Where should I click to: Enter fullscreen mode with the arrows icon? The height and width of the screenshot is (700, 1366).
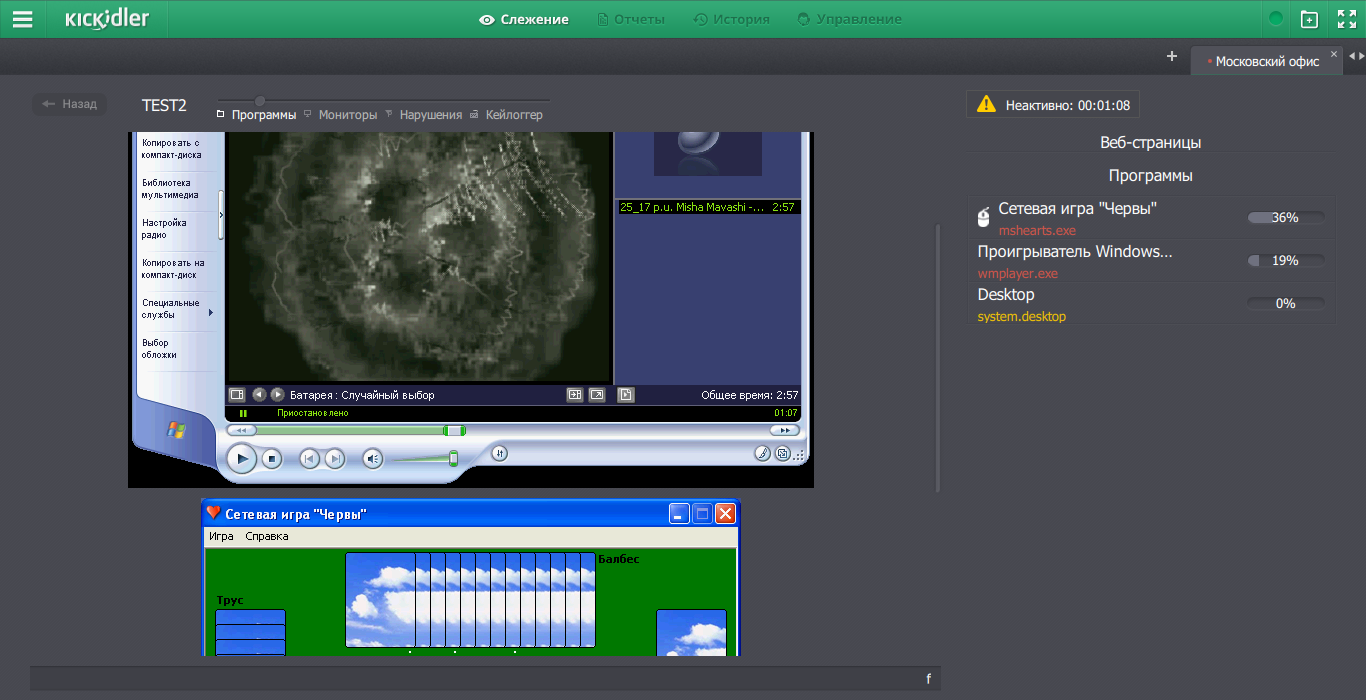tap(1346, 19)
